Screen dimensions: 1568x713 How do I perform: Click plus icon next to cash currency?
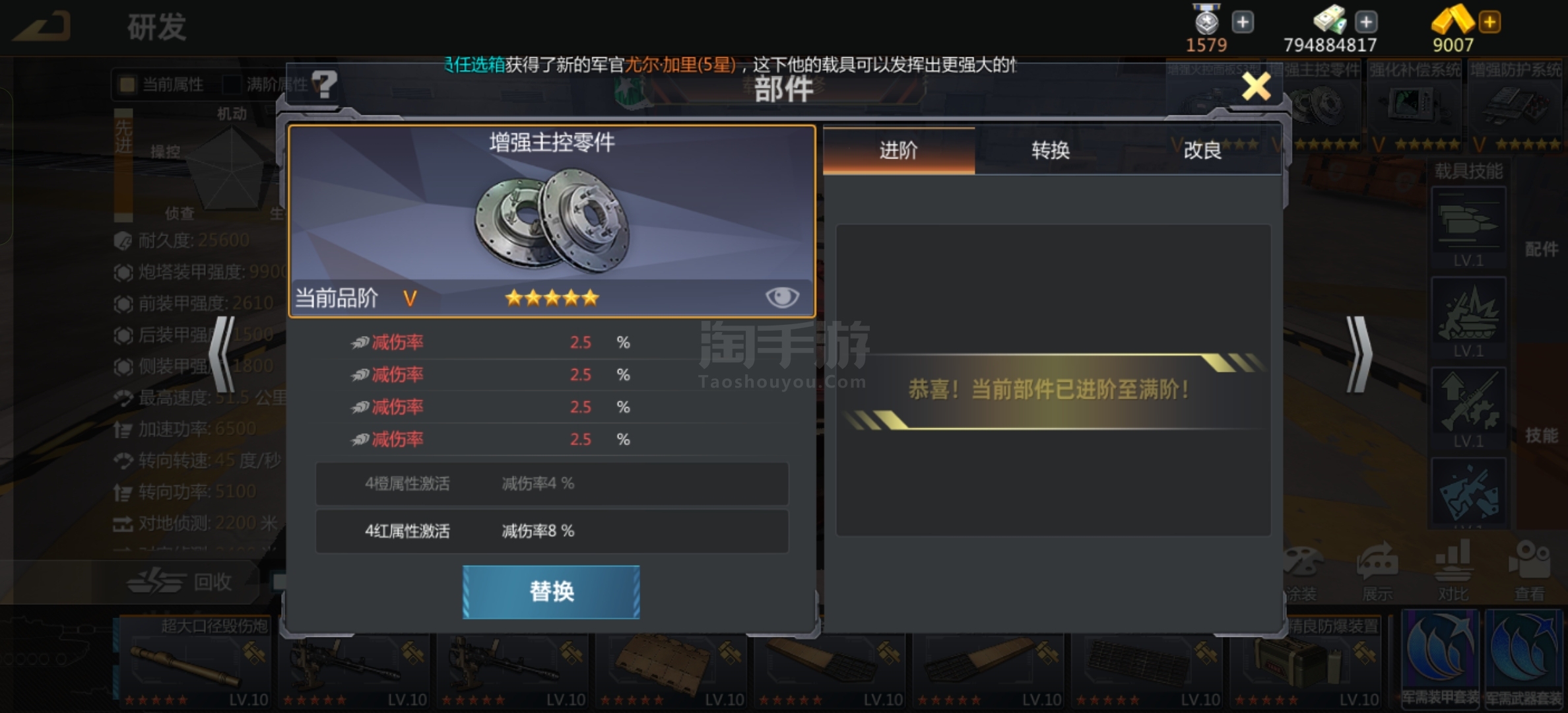(x=1366, y=22)
